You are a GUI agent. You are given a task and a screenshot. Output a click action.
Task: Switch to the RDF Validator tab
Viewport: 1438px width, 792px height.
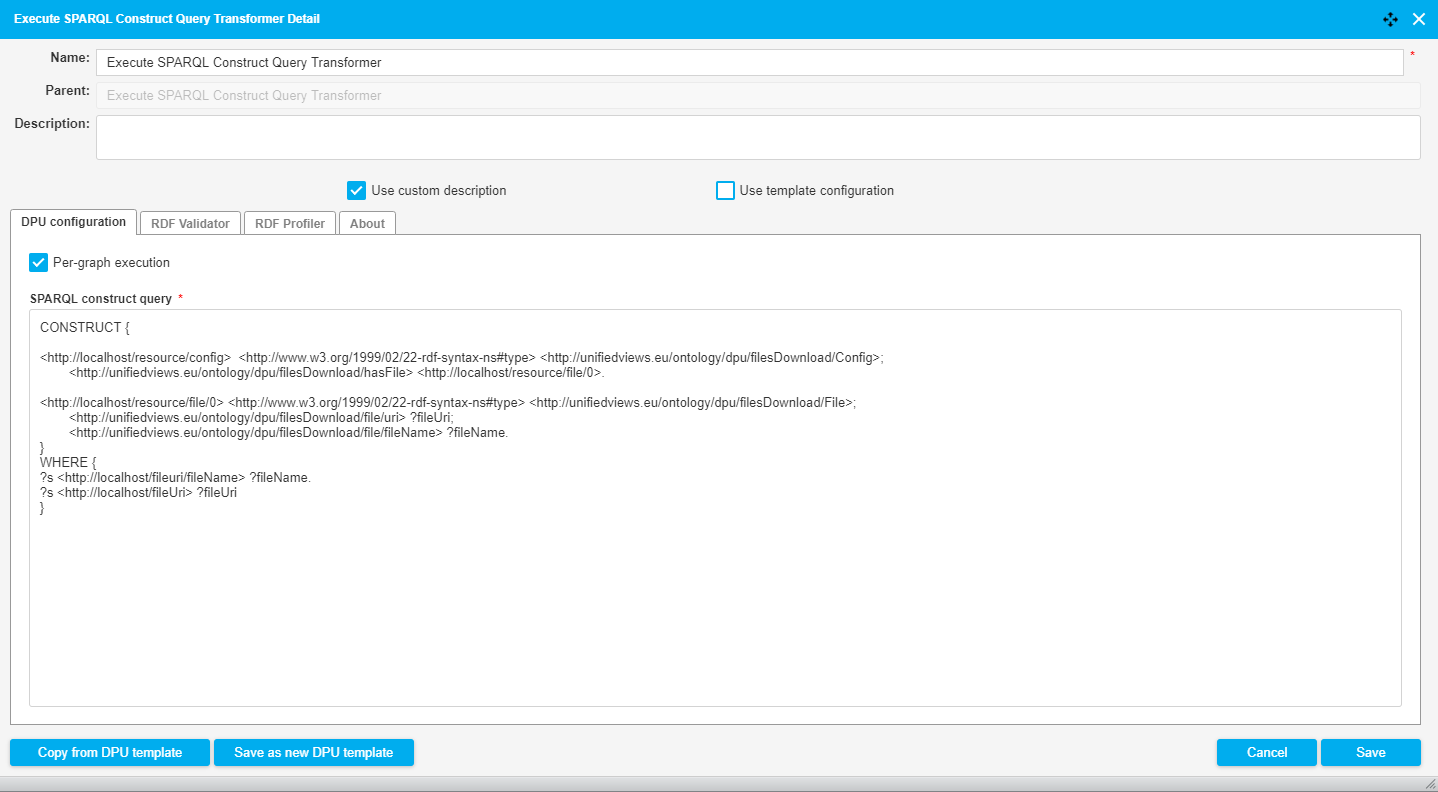coord(190,223)
